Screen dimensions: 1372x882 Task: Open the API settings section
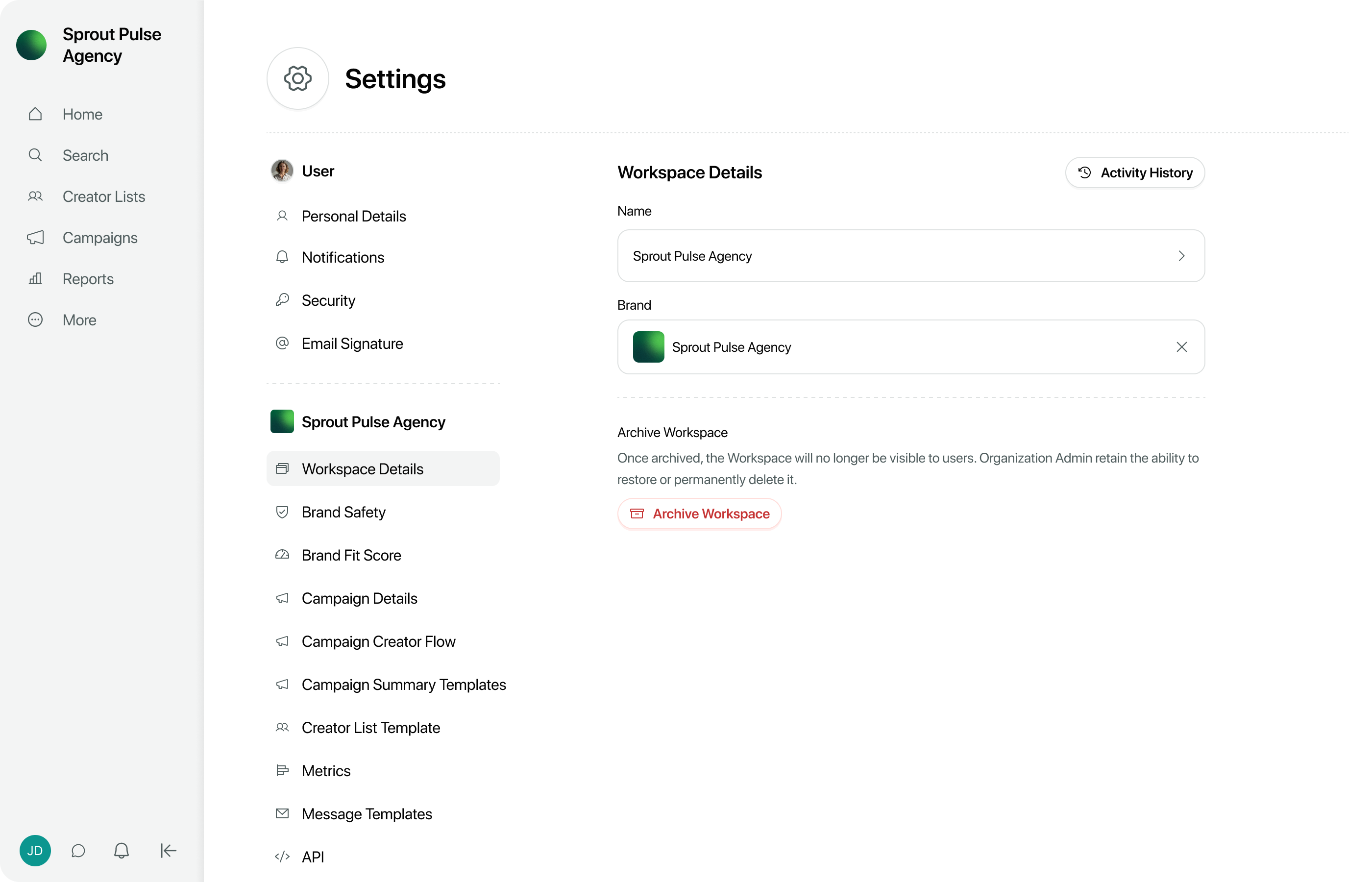[x=313, y=857]
